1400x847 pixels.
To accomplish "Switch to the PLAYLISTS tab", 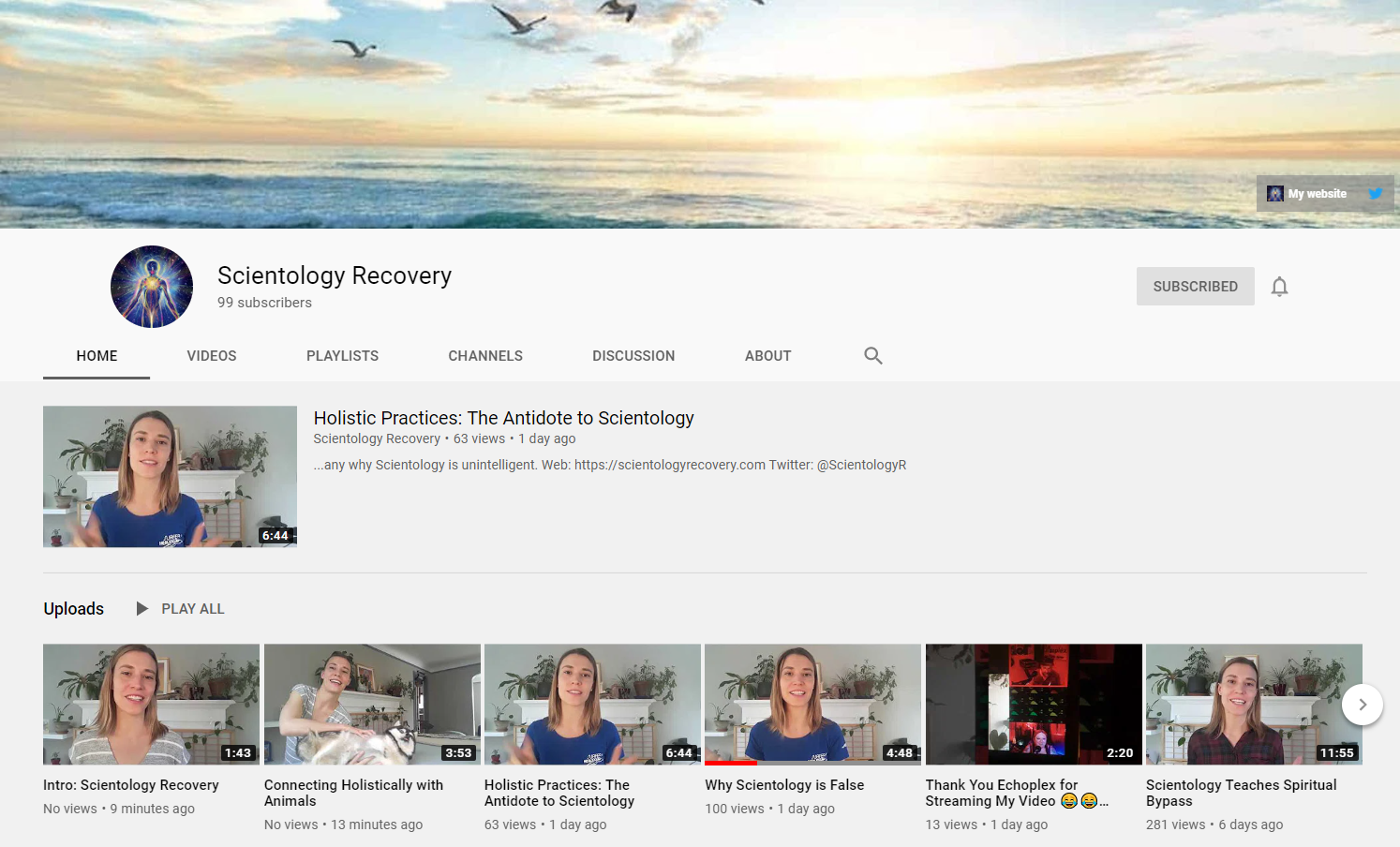I will (342, 356).
